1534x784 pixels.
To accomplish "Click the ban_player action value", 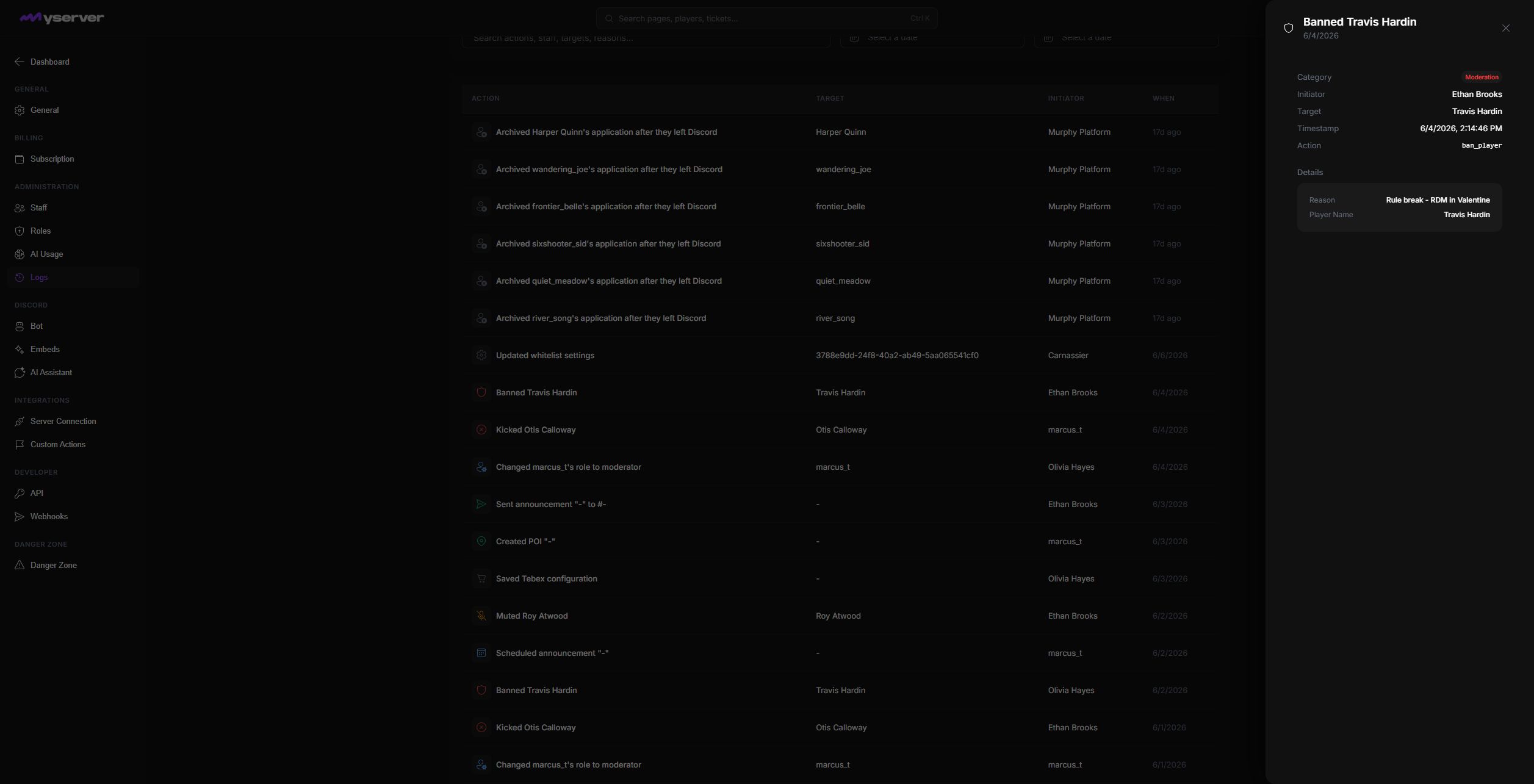I will point(1482,145).
